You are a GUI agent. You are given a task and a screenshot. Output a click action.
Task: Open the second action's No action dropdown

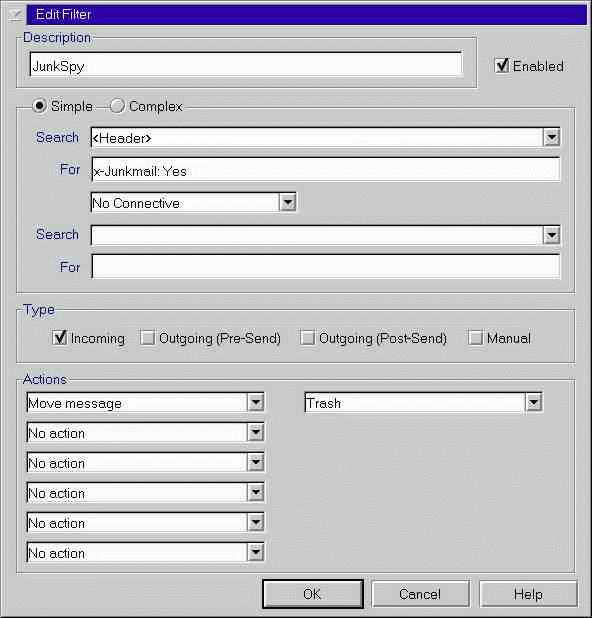(x=256, y=432)
